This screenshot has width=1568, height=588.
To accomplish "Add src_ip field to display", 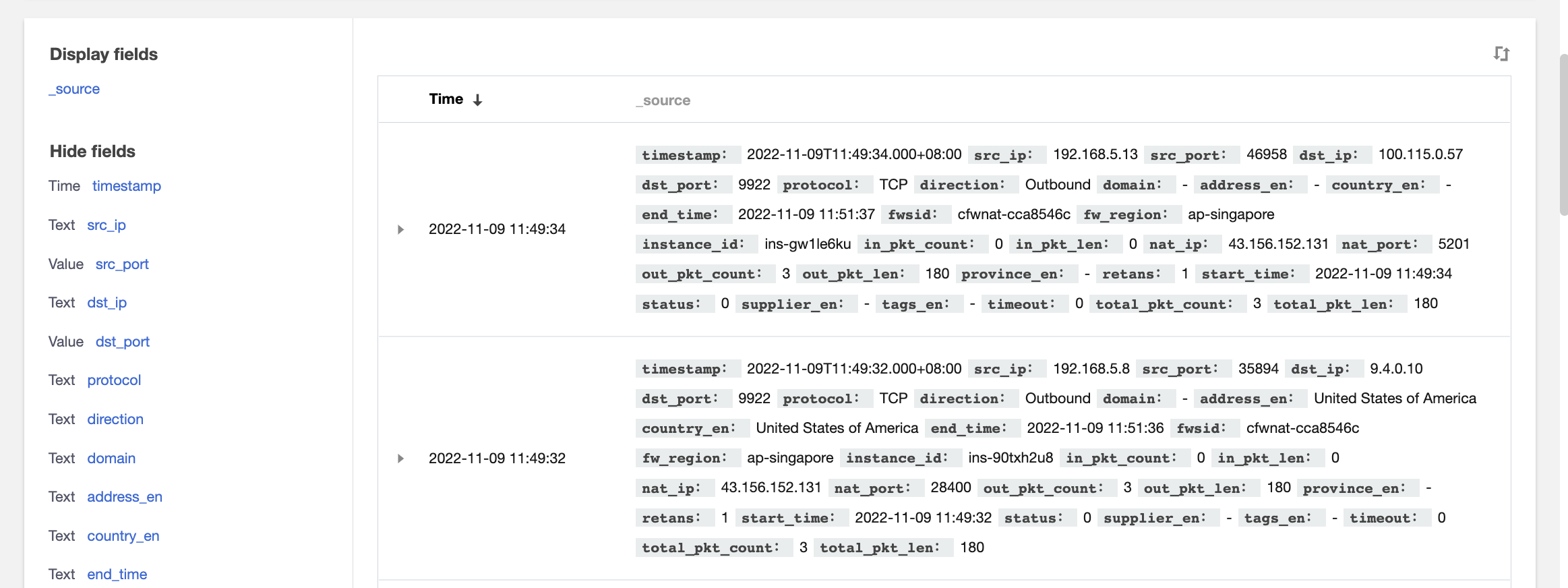I will (x=107, y=225).
